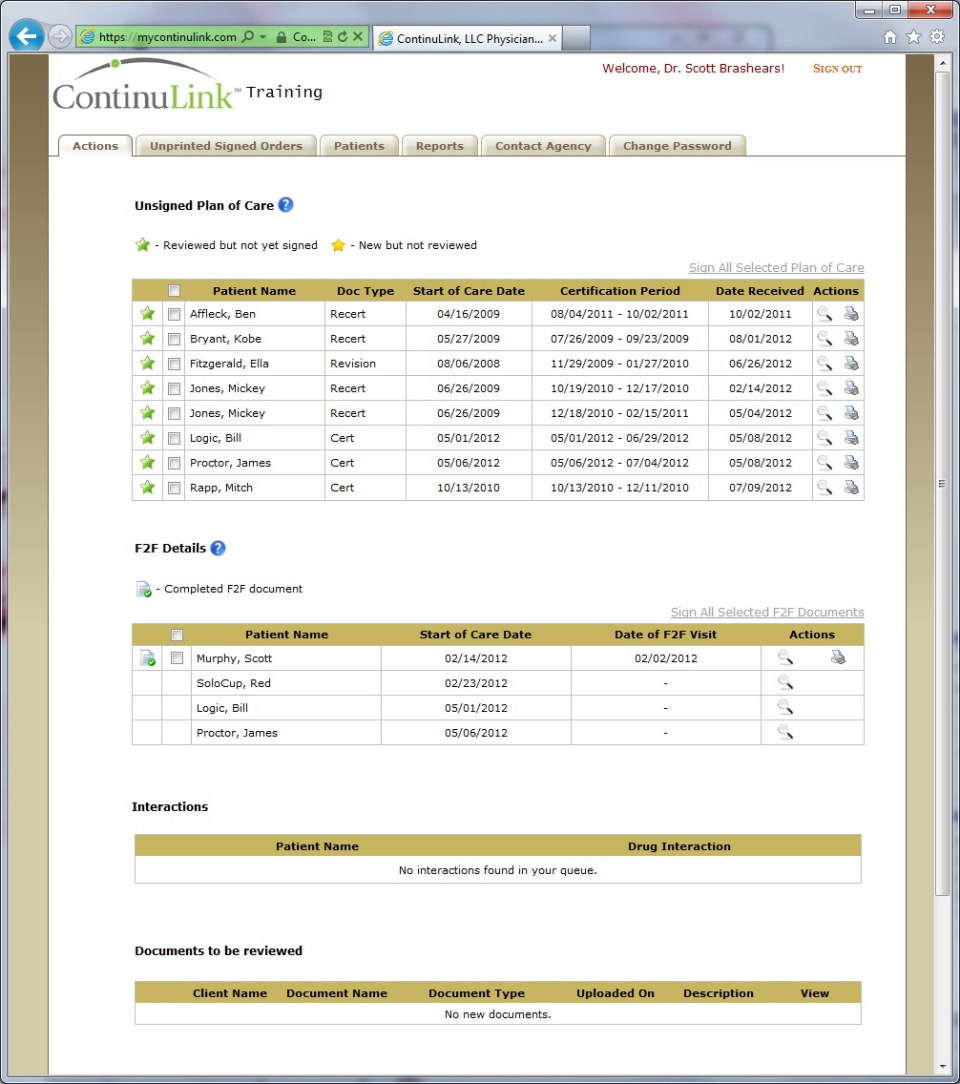
Task: View Rapp, Mitch Cert with magnifier icon
Action: pos(825,487)
